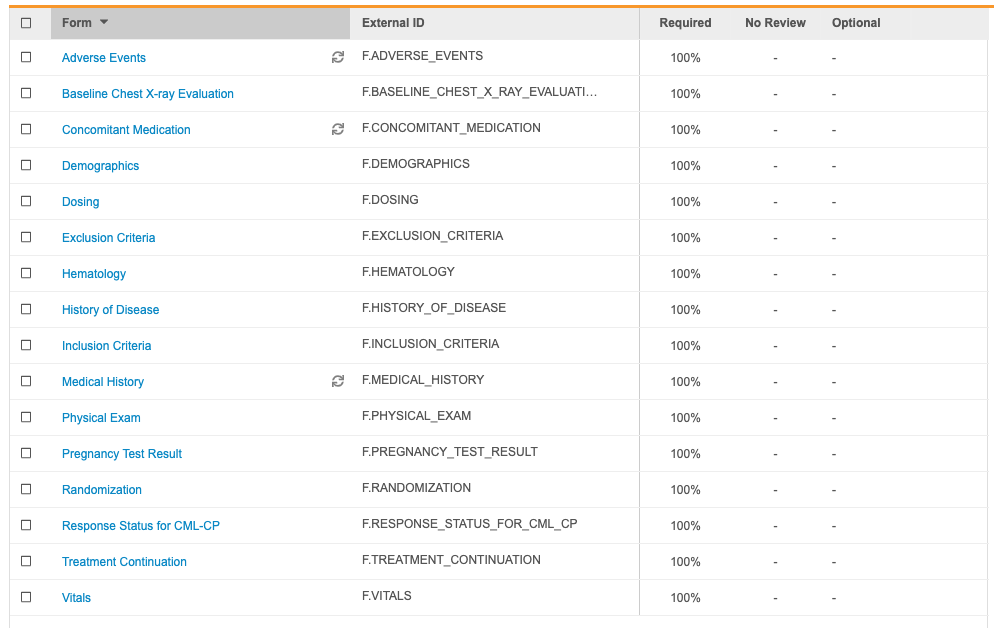Check the box for Demographics form

(x=26, y=165)
